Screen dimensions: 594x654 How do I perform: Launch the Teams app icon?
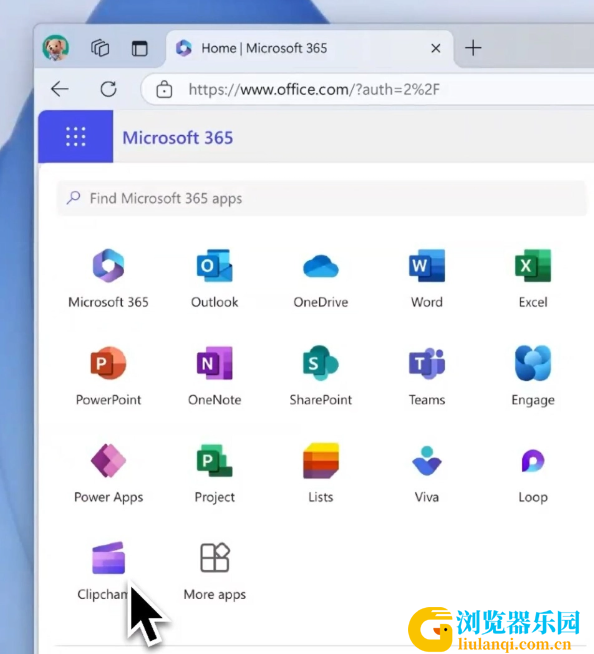coord(427,363)
